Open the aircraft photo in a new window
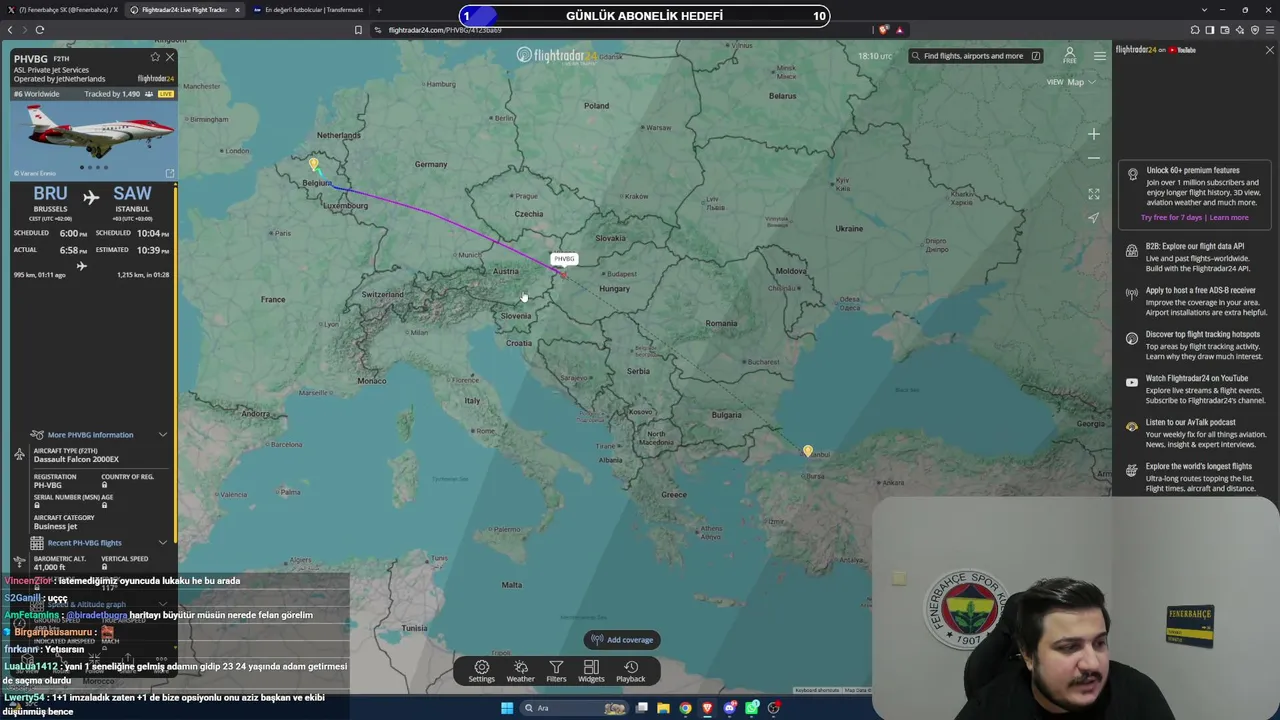This screenshot has width=1280, height=720. coord(169,173)
